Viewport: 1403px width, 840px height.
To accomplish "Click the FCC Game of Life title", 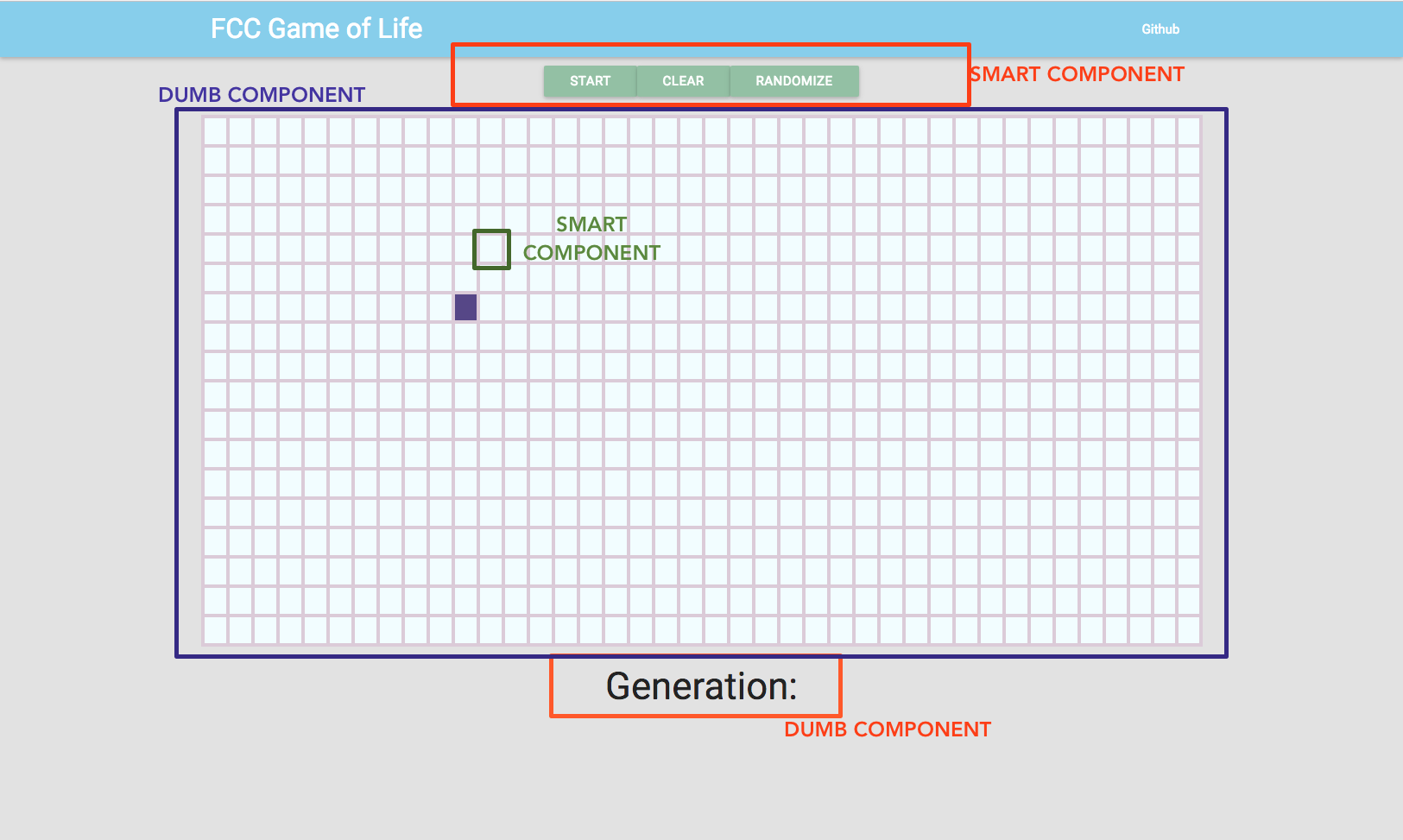I will click(x=316, y=28).
